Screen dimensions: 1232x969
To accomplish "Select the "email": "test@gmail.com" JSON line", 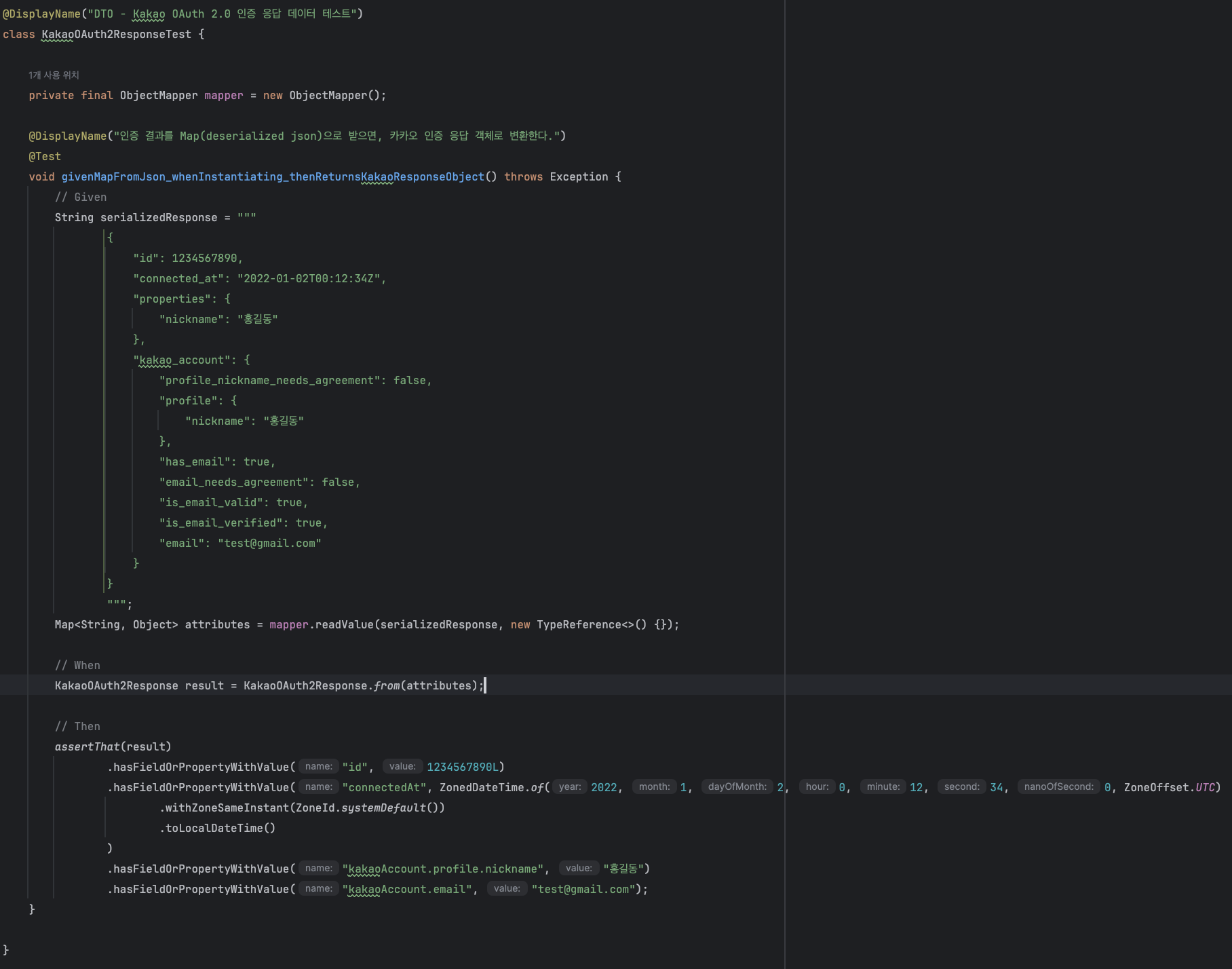I will [240, 544].
